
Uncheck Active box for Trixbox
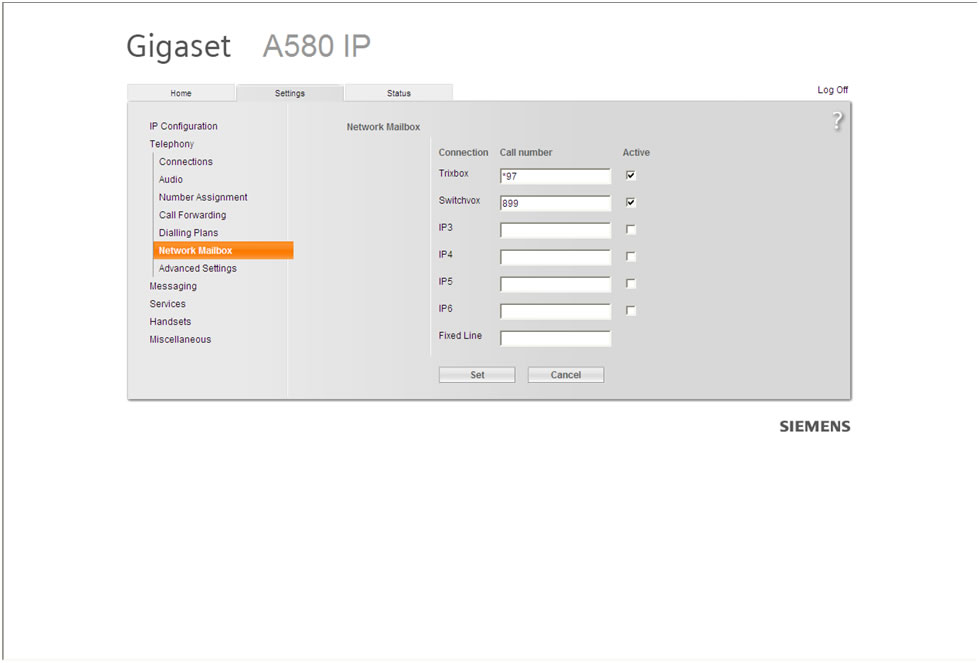(x=631, y=175)
